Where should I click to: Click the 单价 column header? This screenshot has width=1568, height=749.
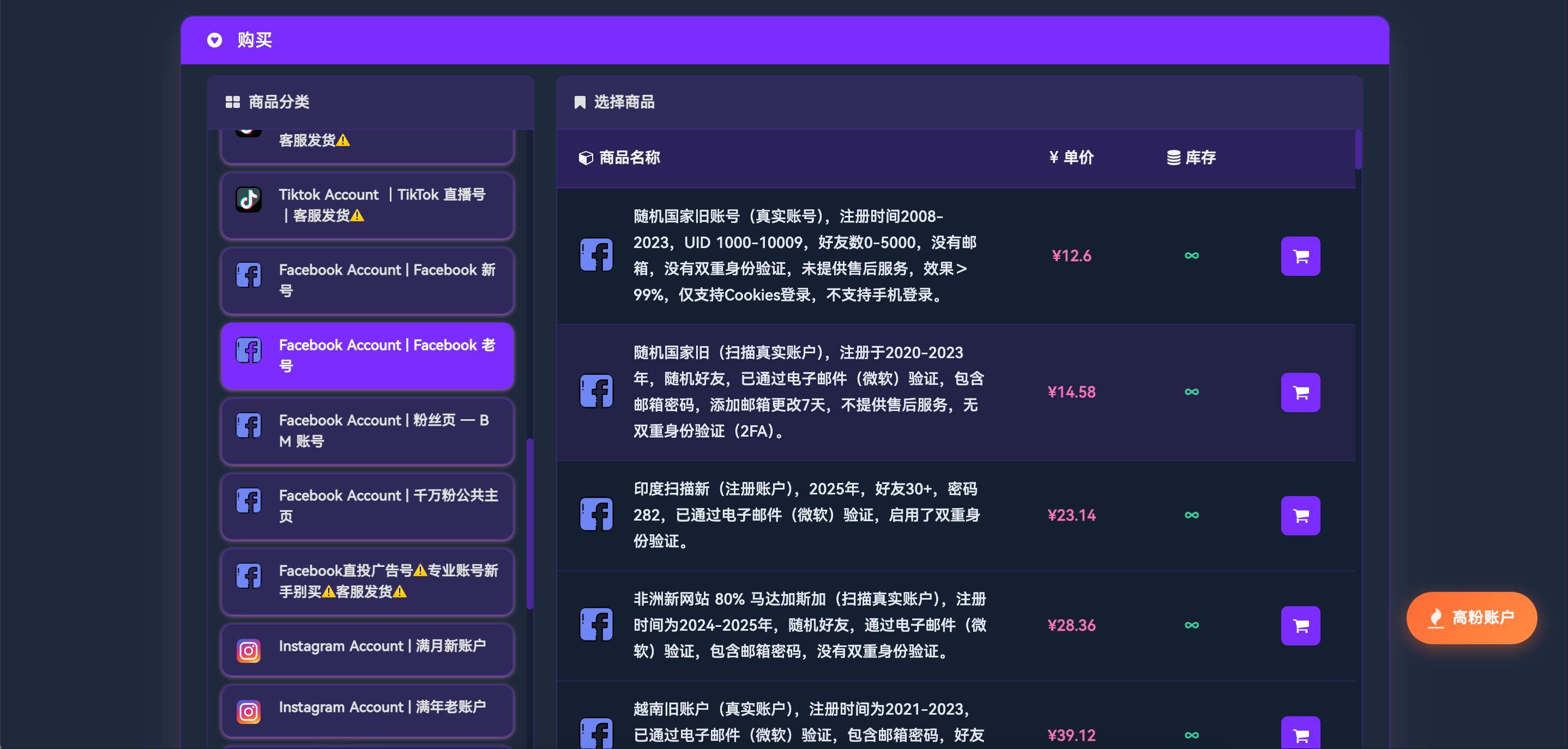coord(1071,158)
